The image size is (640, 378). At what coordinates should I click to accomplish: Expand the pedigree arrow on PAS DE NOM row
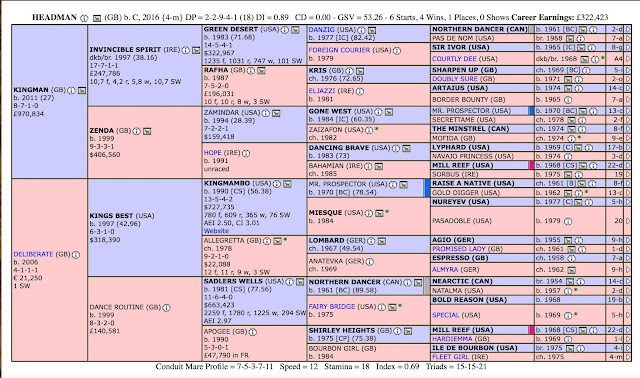(628, 38)
